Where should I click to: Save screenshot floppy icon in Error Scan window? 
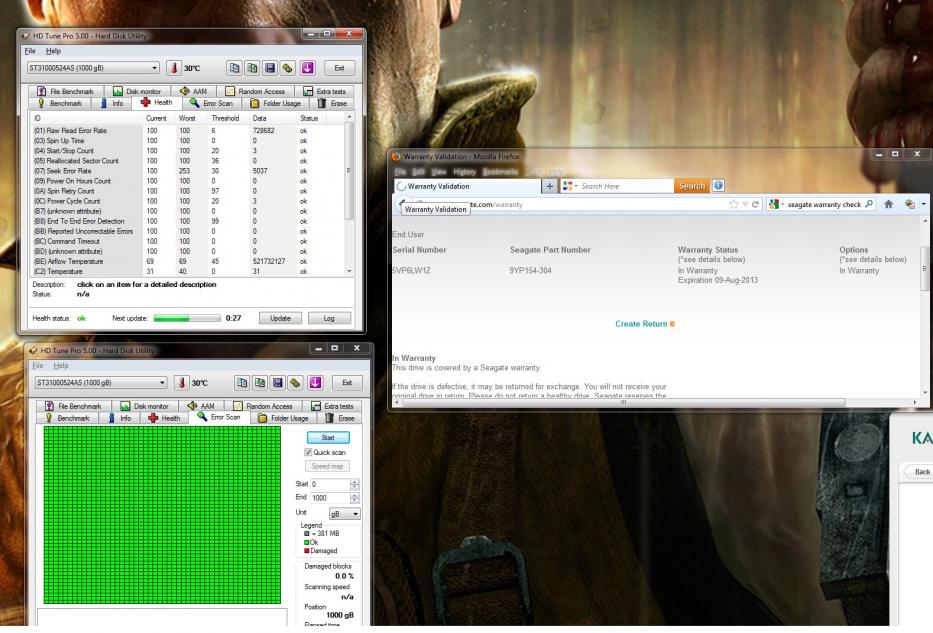(278, 383)
